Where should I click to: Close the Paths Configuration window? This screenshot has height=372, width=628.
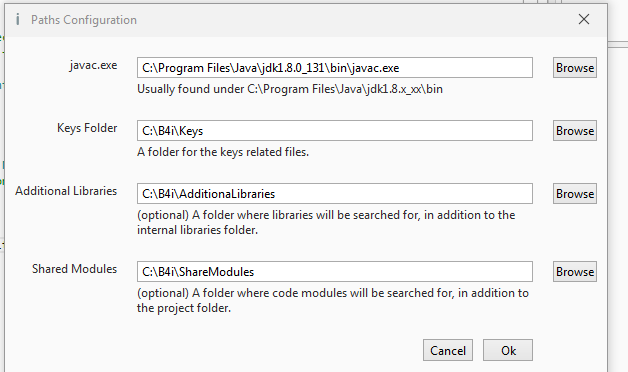point(584,19)
